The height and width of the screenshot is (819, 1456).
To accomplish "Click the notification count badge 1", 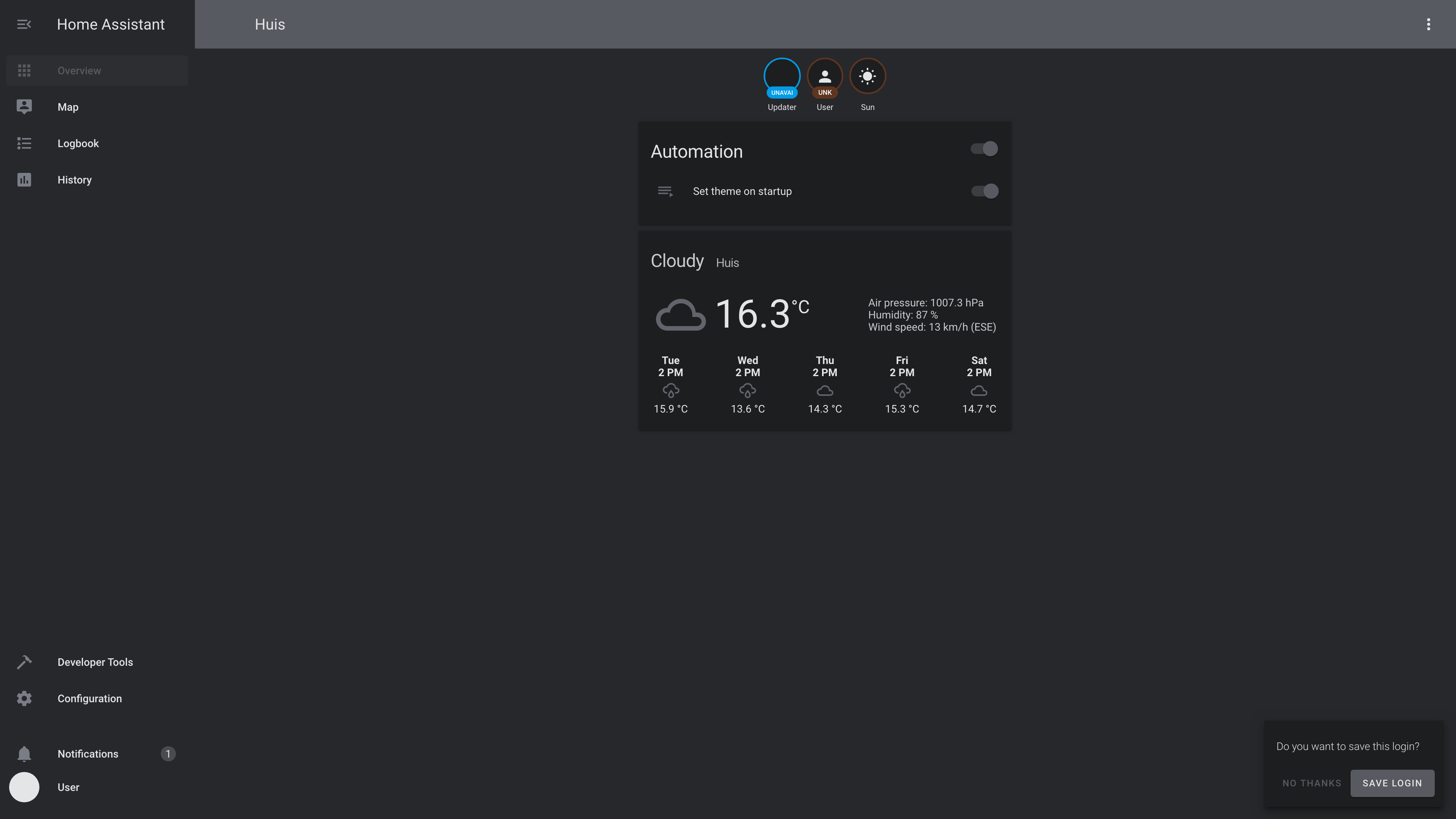I will point(168,754).
